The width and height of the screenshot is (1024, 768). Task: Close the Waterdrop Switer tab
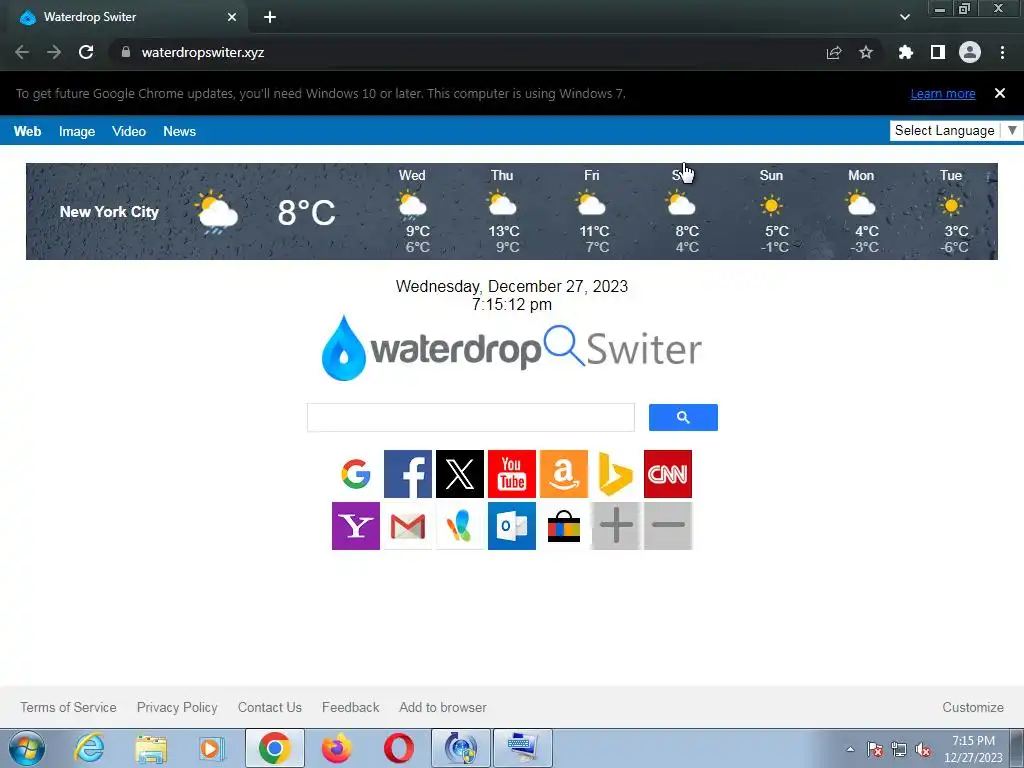click(232, 17)
